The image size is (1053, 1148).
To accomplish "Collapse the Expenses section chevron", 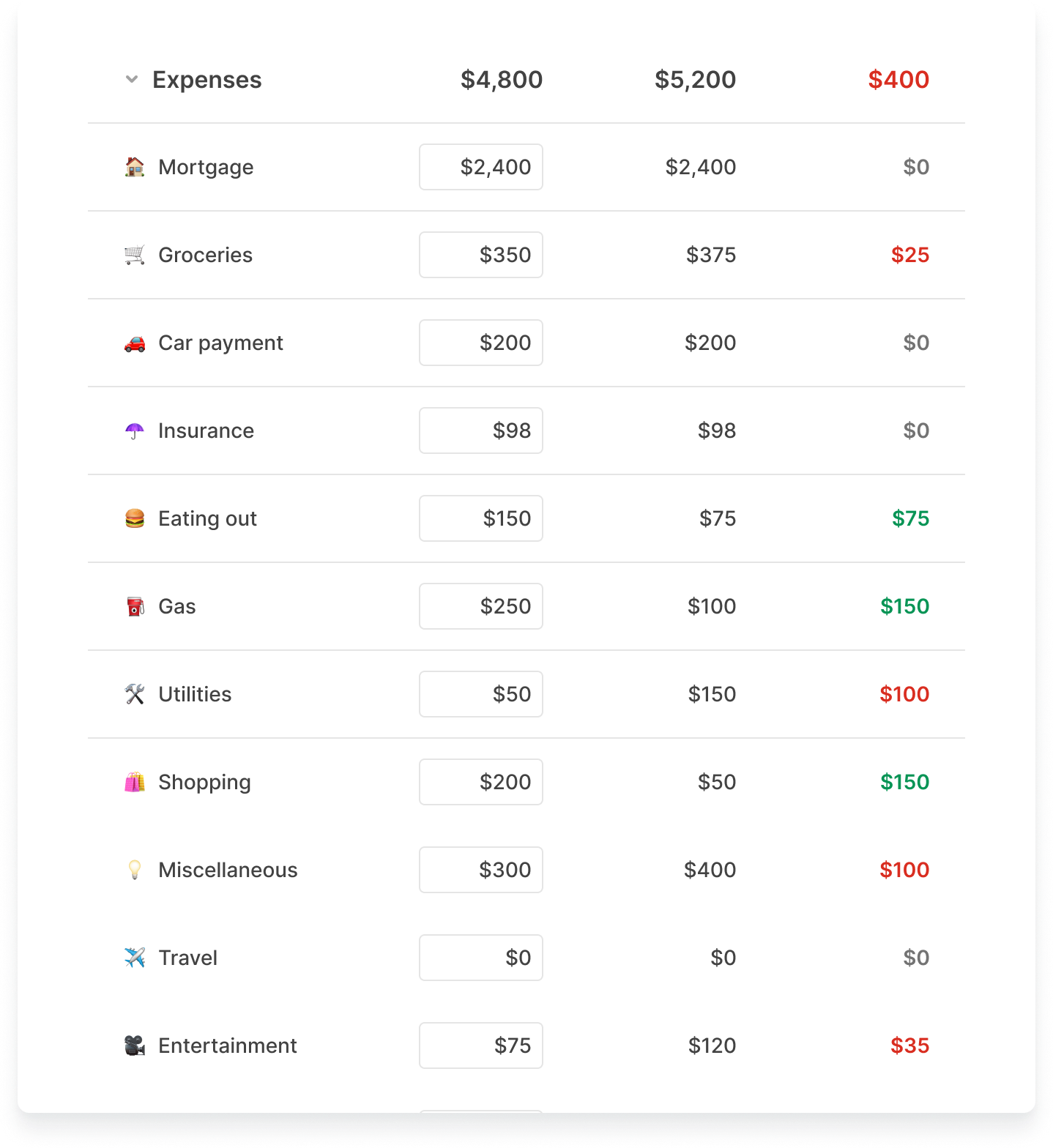I will coord(132,79).
